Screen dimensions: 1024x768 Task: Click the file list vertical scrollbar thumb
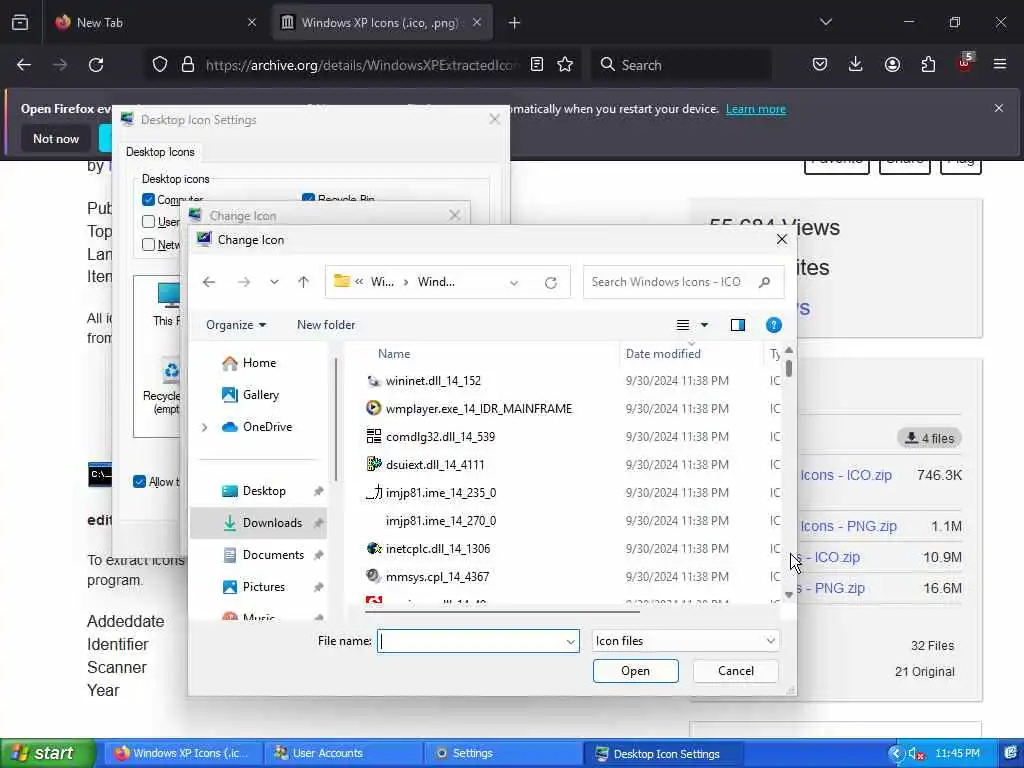point(789,369)
